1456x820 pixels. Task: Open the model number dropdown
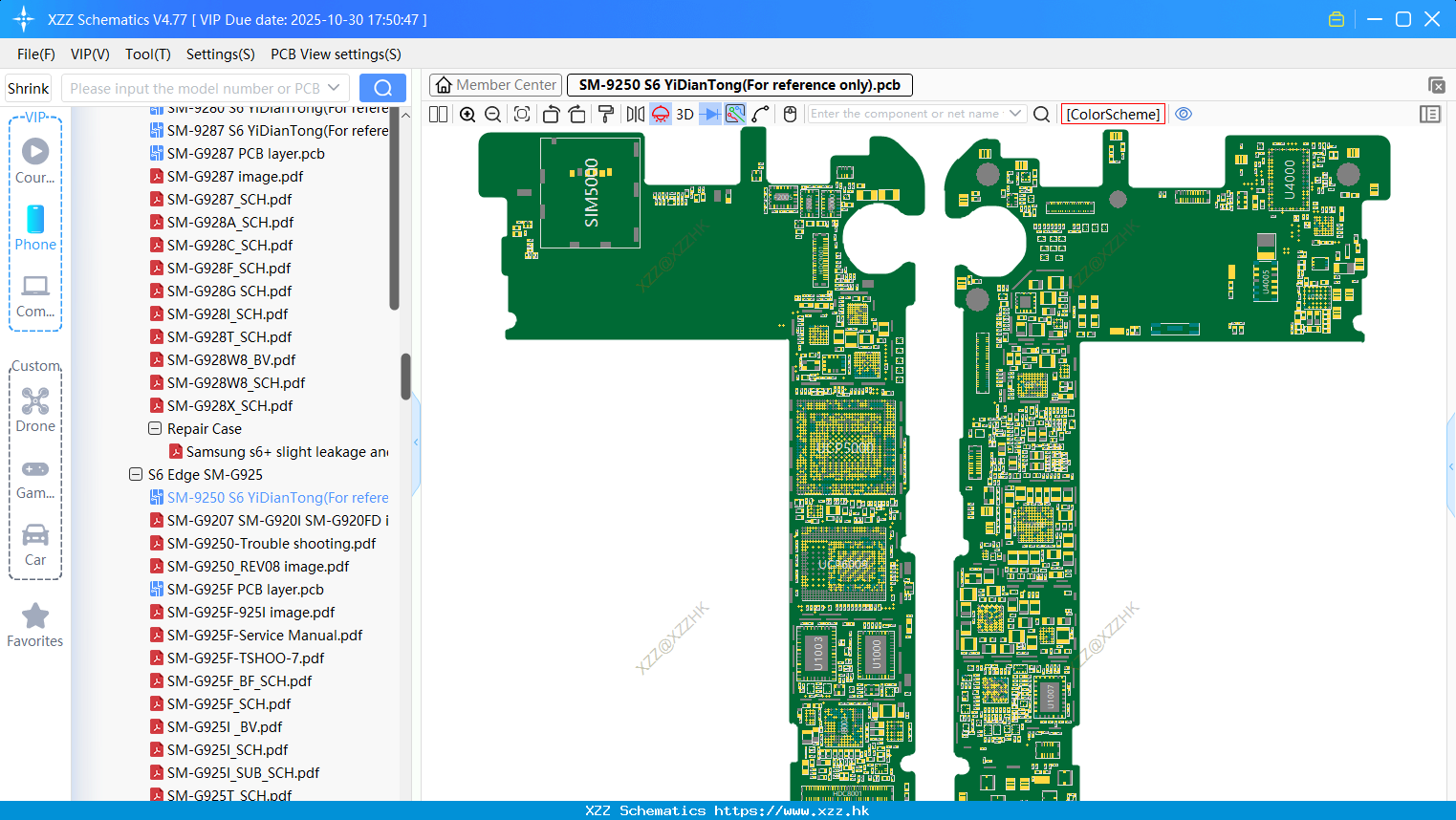[334, 88]
